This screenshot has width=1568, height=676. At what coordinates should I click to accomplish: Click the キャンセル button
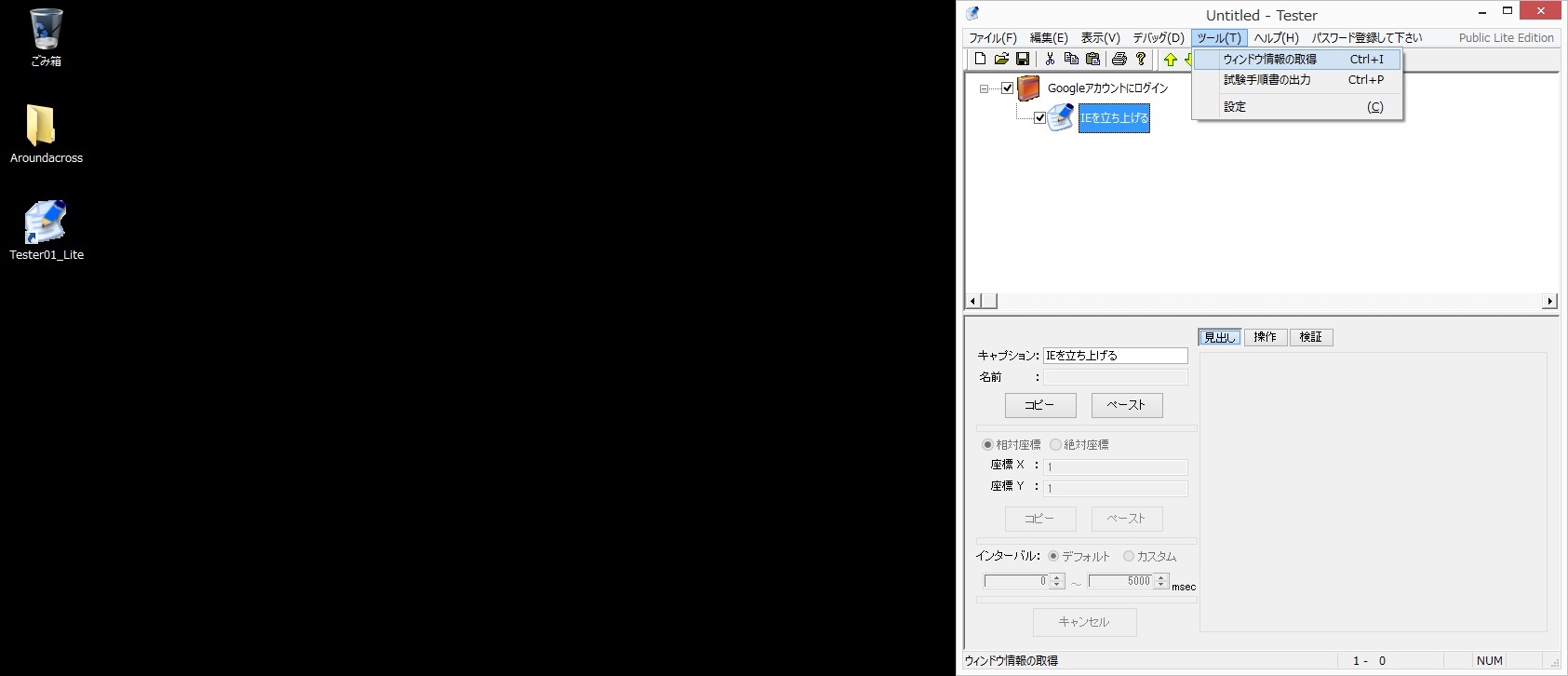[1085, 622]
